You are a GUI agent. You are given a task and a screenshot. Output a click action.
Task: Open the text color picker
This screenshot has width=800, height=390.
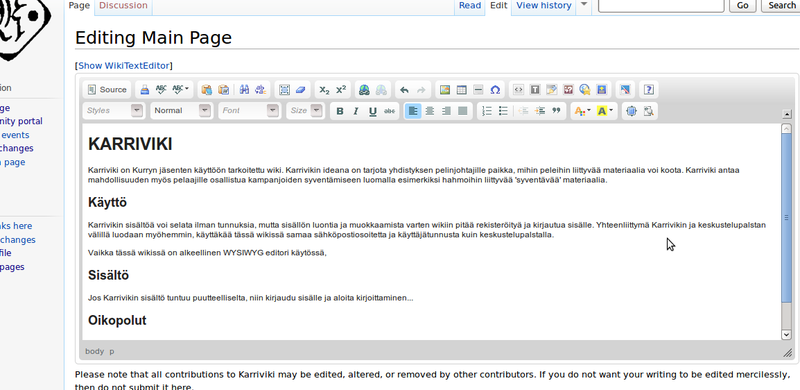tap(582, 111)
